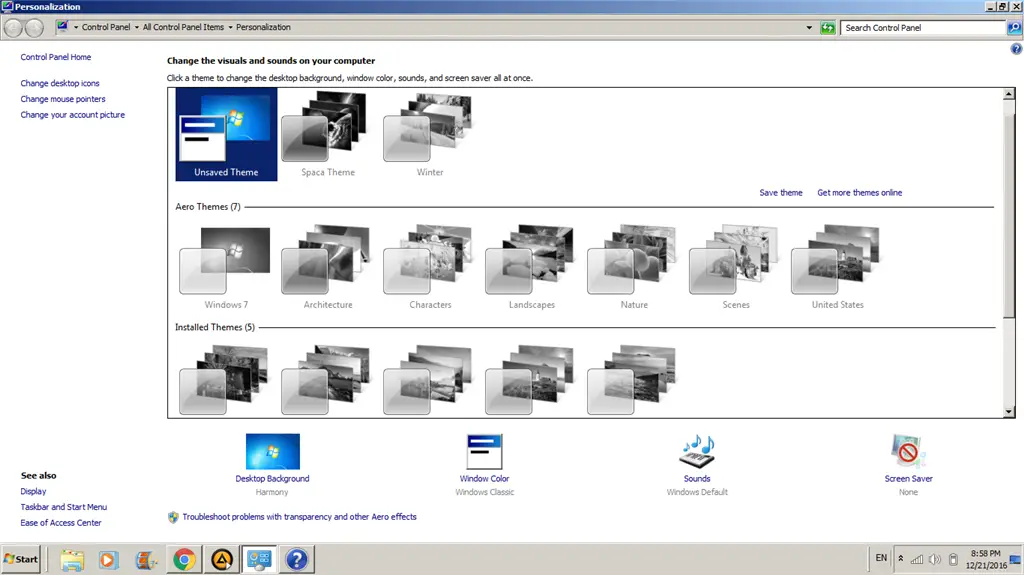Click the network signal tray icon

(917, 559)
